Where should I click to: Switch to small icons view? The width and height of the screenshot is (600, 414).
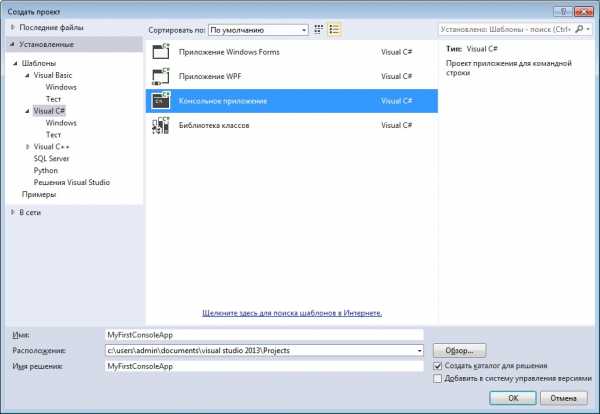point(318,29)
